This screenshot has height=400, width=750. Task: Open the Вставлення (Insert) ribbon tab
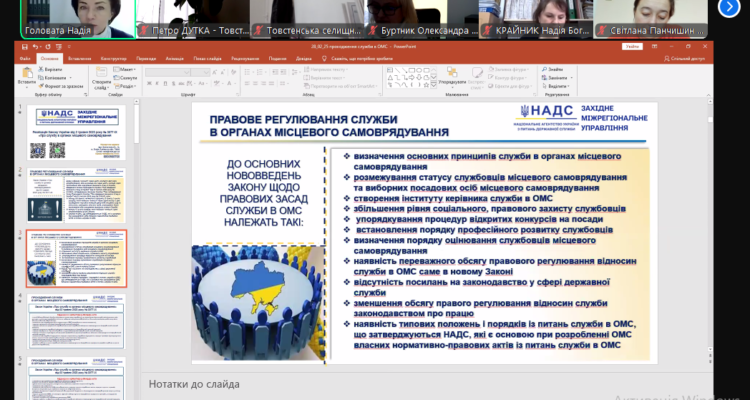79,58
